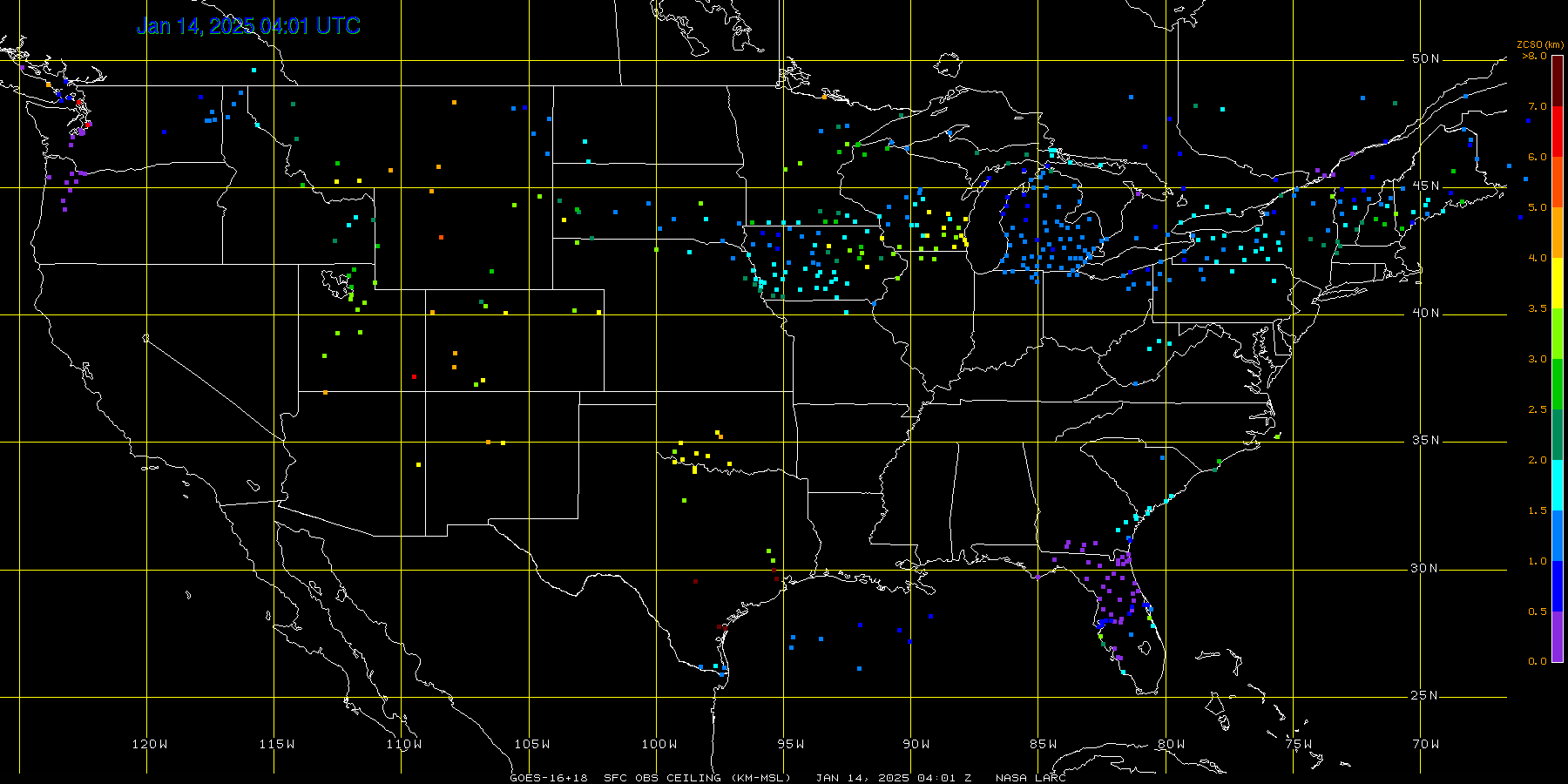Select the 30N latitude label
1568x784 pixels.
point(1425,568)
